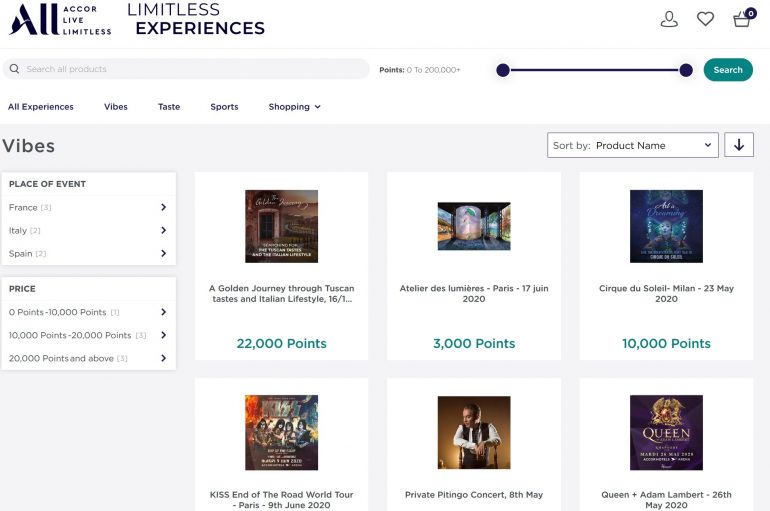Click the points range slider left handle
770x511 pixels.
point(503,70)
